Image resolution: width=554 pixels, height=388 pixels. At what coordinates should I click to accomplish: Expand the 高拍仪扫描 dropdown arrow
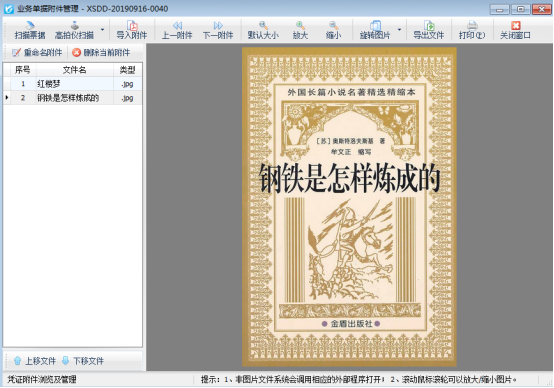tap(102, 30)
